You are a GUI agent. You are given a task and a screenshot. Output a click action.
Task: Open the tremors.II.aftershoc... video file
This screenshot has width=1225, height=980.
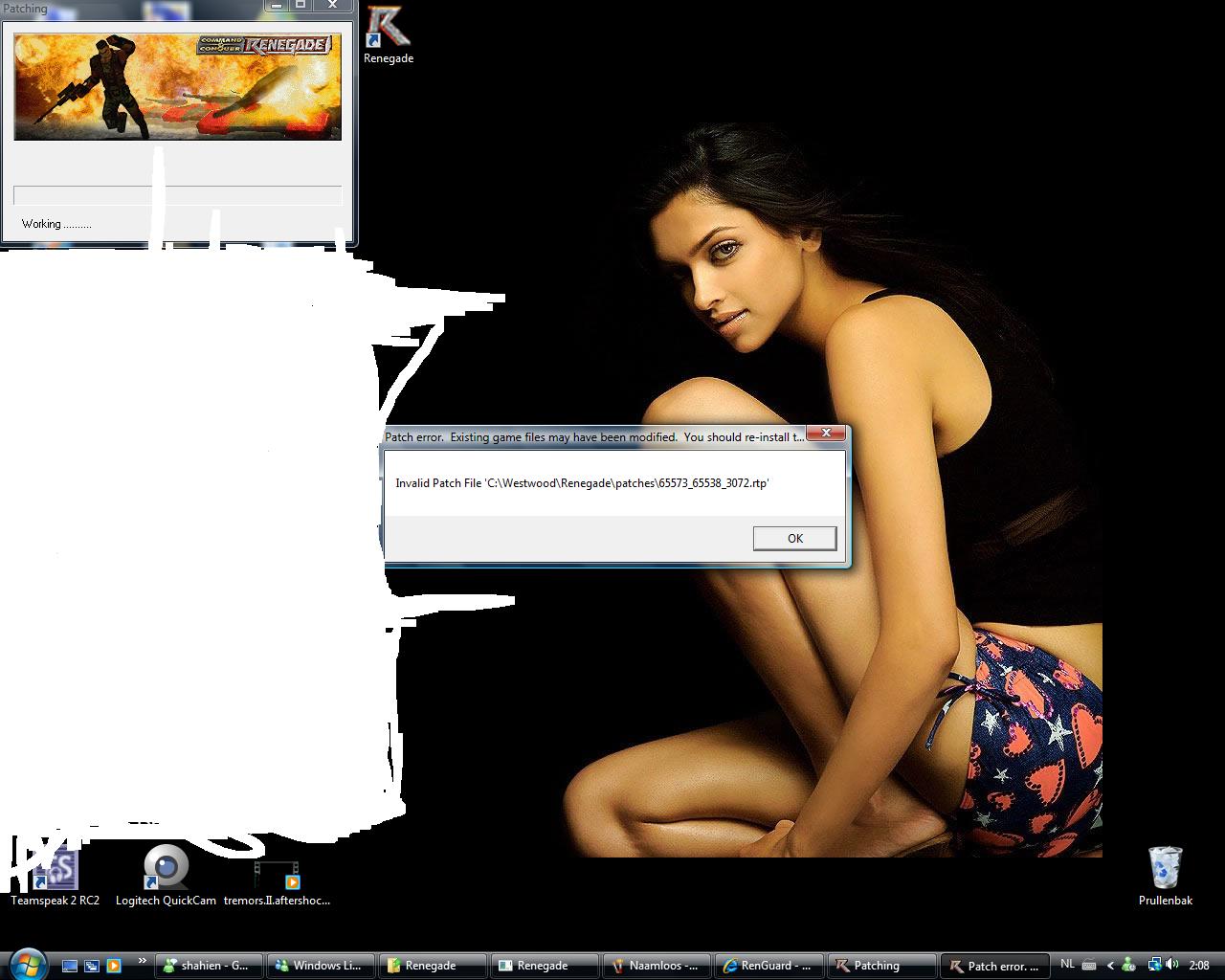[x=277, y=875]
